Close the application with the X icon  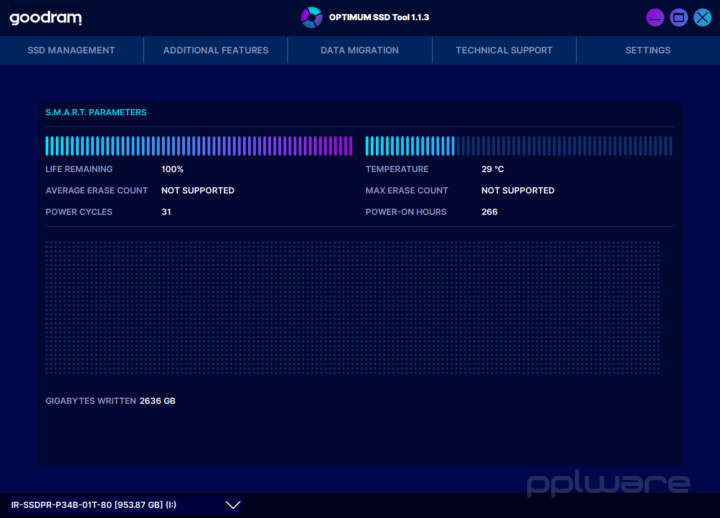tap(702, 18)
